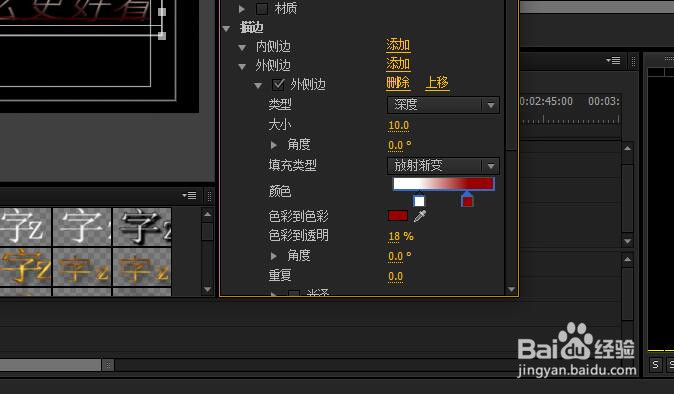674x394 pixels.
Task: Select the red gradient color stop
Action: point(467,200)
